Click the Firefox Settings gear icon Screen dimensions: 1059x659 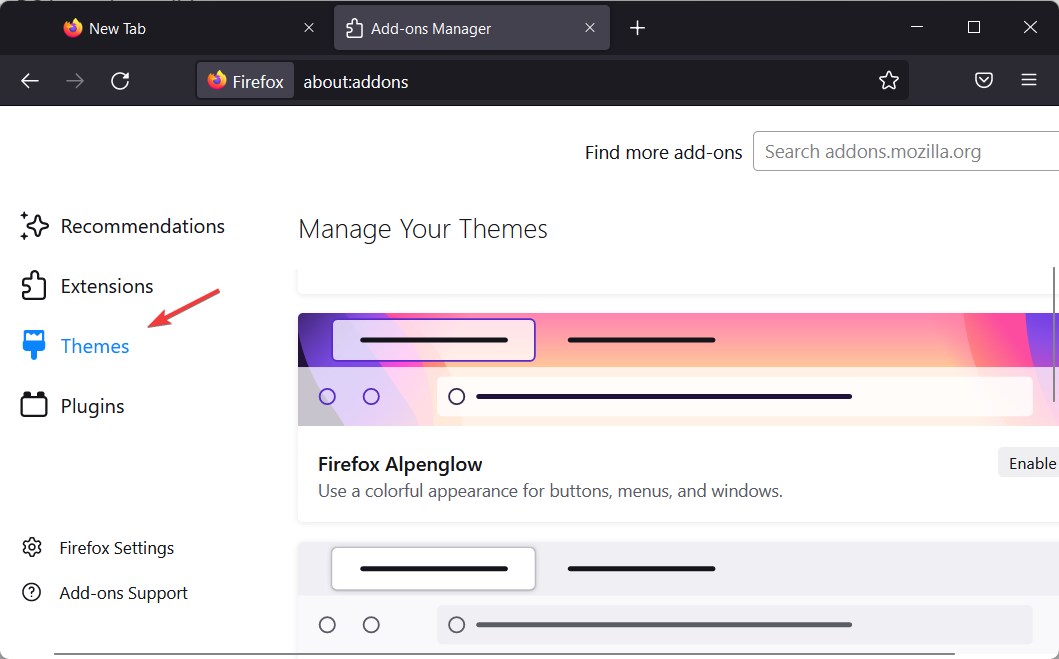point(32,547)
